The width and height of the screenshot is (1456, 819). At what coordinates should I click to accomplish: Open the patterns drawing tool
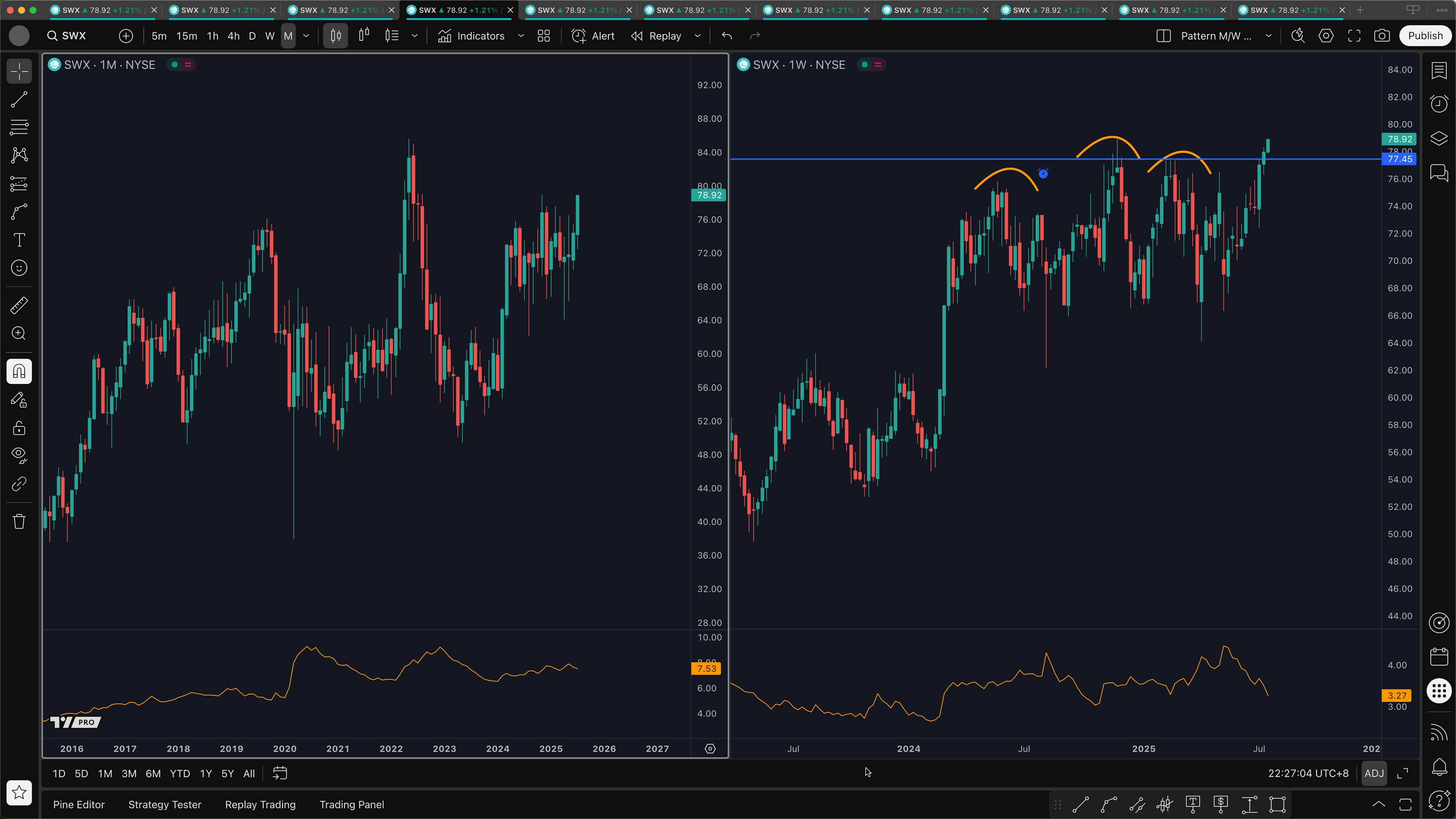pyautogui.click(x=19, y=155)
